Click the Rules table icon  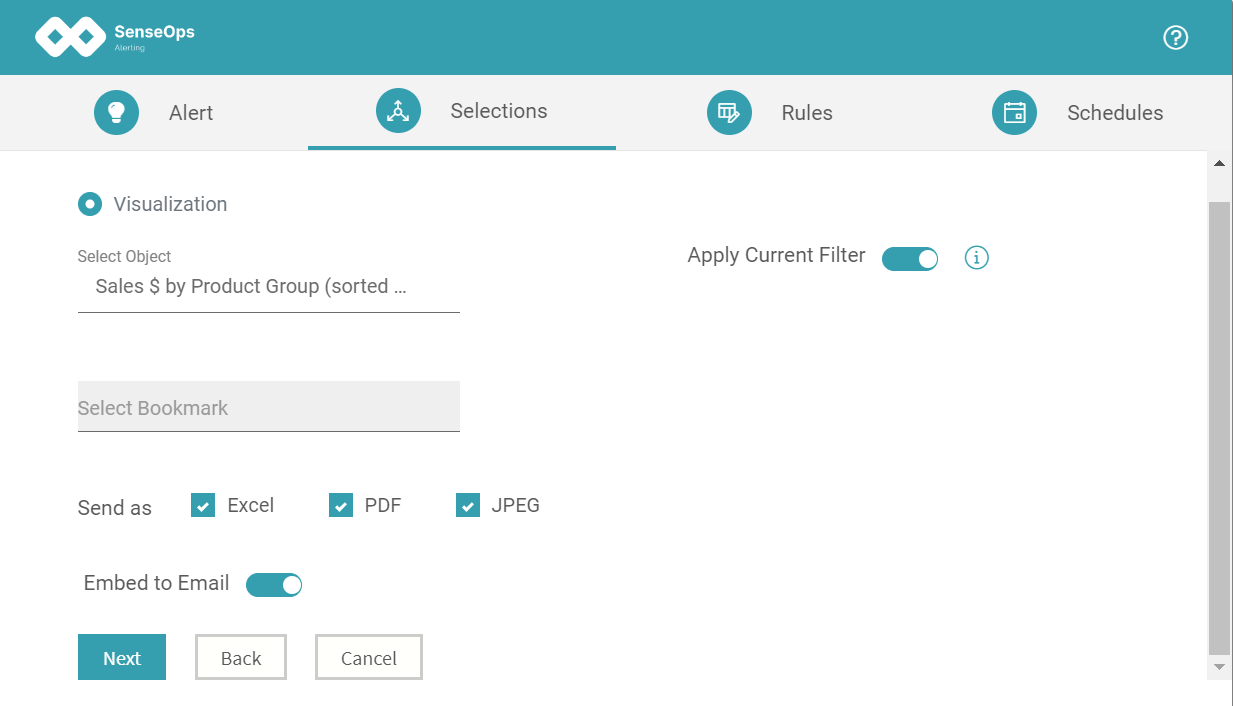click(x=729, y=112)
